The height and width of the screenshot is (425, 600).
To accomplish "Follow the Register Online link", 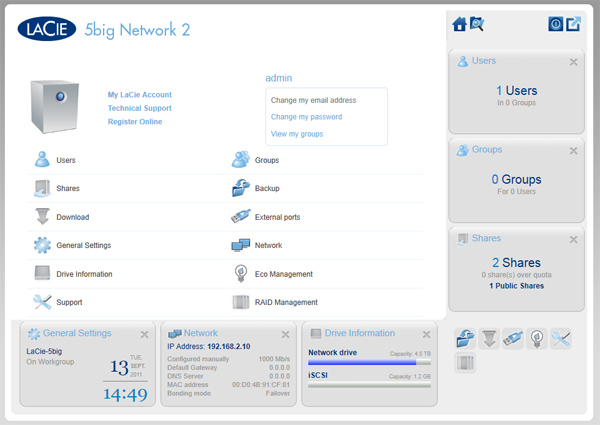I will tap(135, 121).
